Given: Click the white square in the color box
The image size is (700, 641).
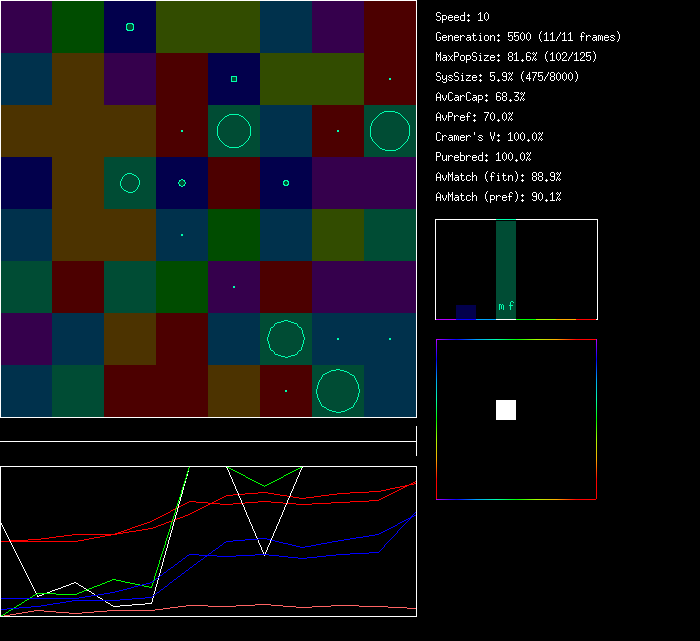Looking at the screenshot, I should coord(506,410).
